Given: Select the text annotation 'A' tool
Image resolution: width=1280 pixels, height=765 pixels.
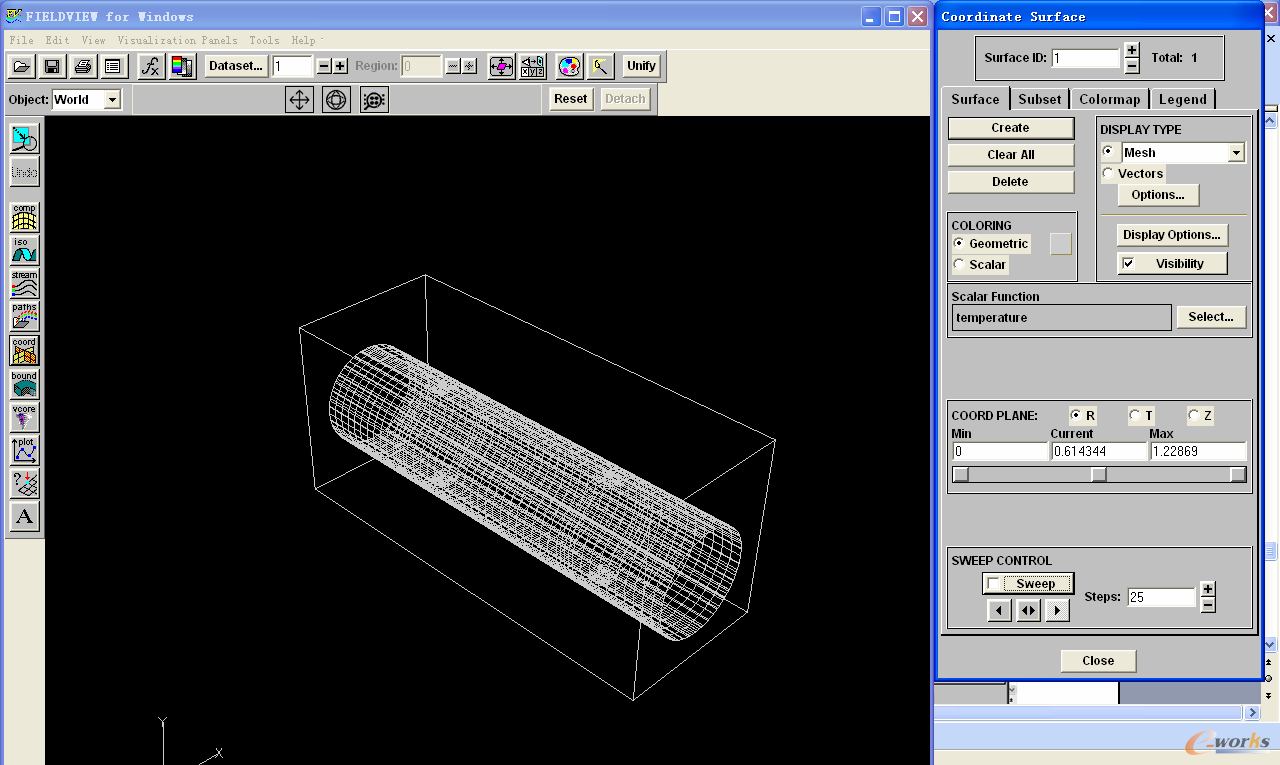Looking at the screenshot, I should (24, 517).
